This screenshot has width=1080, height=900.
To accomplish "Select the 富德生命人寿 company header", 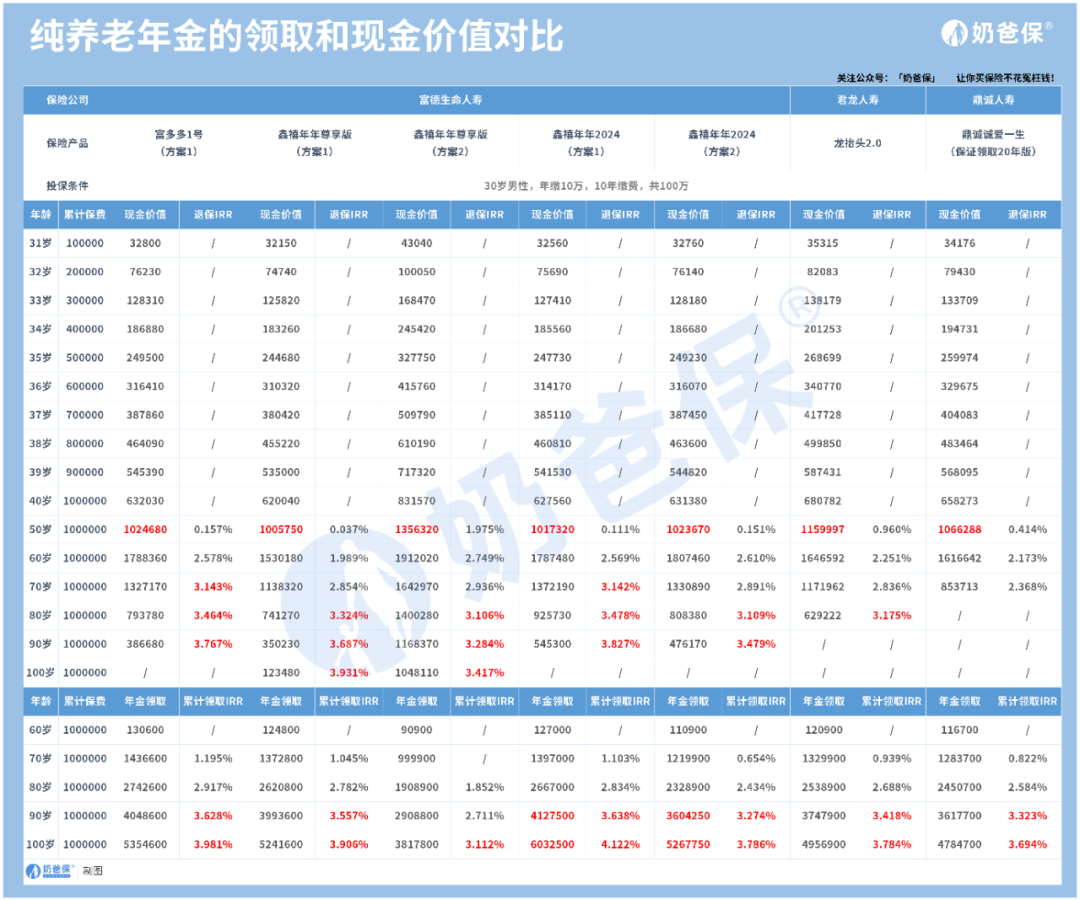I will [x=451, y=100].
